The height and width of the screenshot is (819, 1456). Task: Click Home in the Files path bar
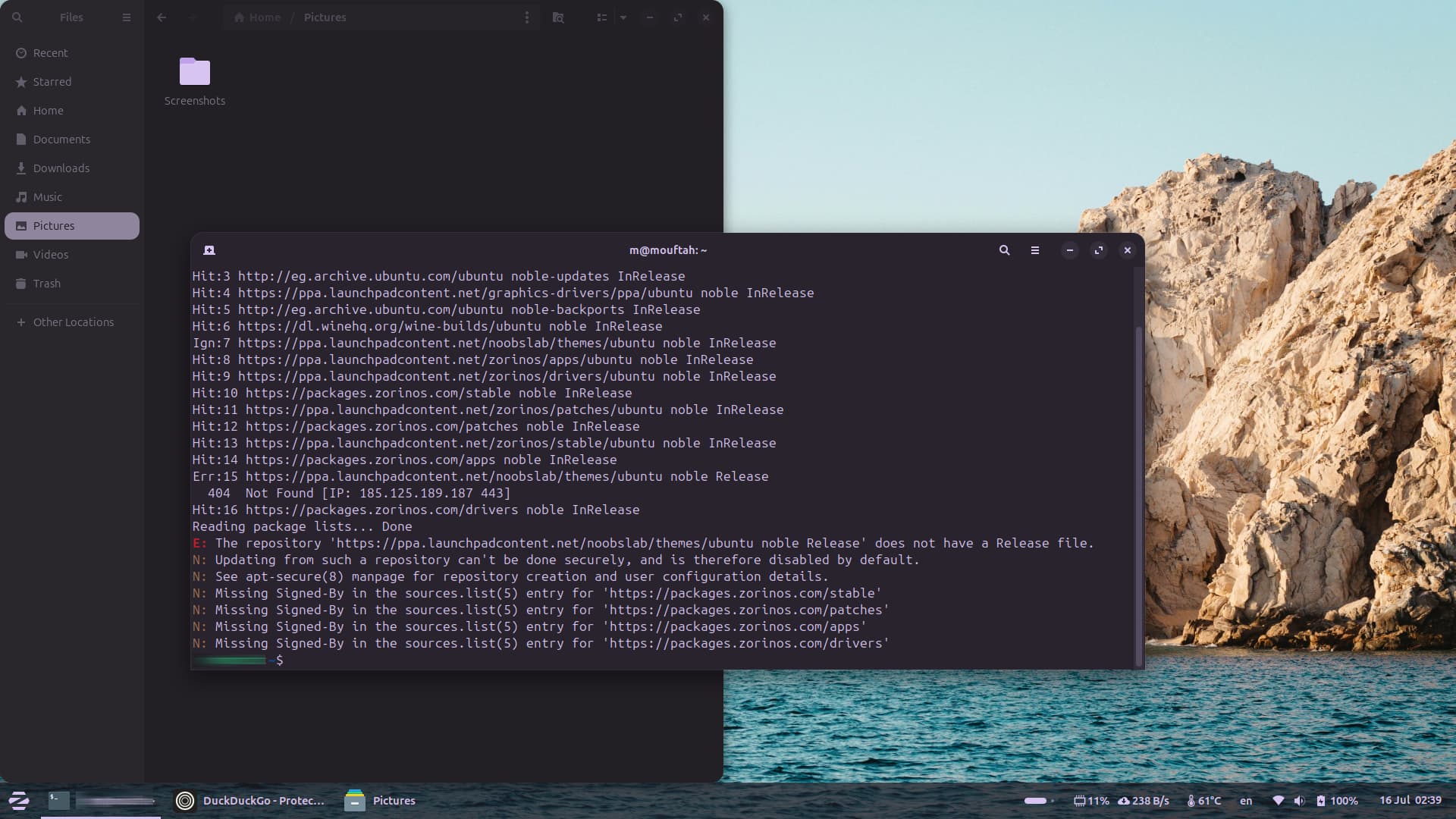click(x=257, y=17)
